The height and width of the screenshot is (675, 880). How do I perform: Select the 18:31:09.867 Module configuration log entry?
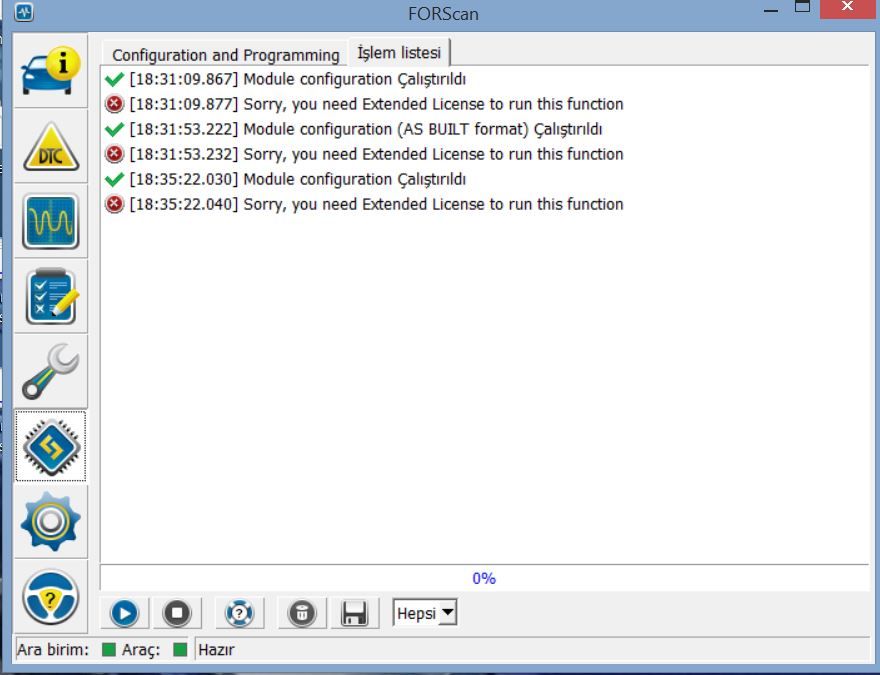[297, 79]
